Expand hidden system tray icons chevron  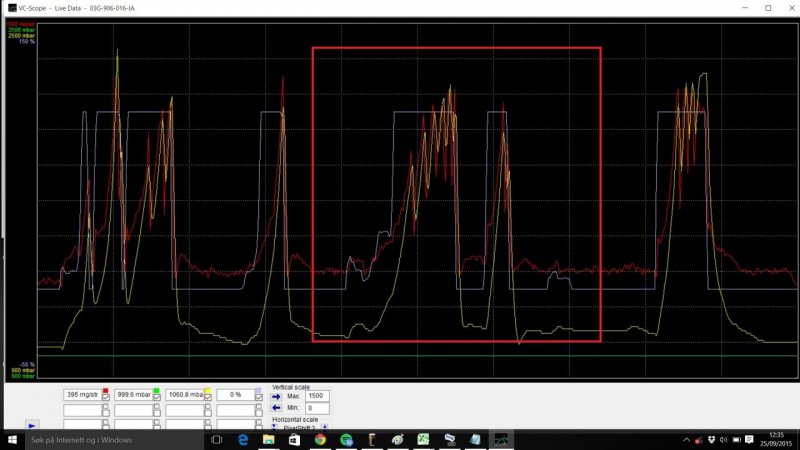point(686,439)
